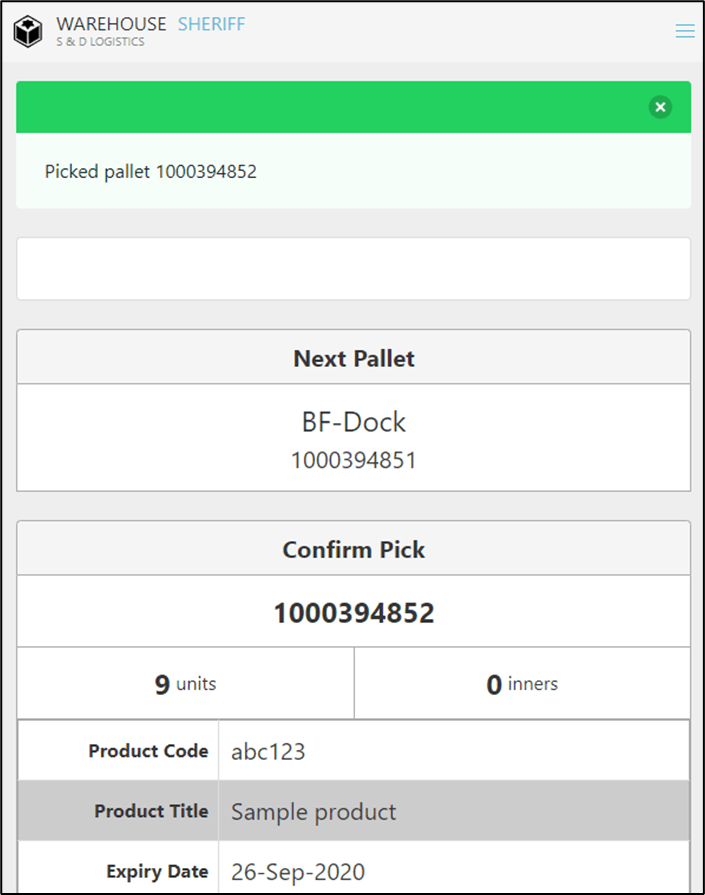705x895 pixels.
Task: Click the 9 units cell
Action: click(186, 684)
